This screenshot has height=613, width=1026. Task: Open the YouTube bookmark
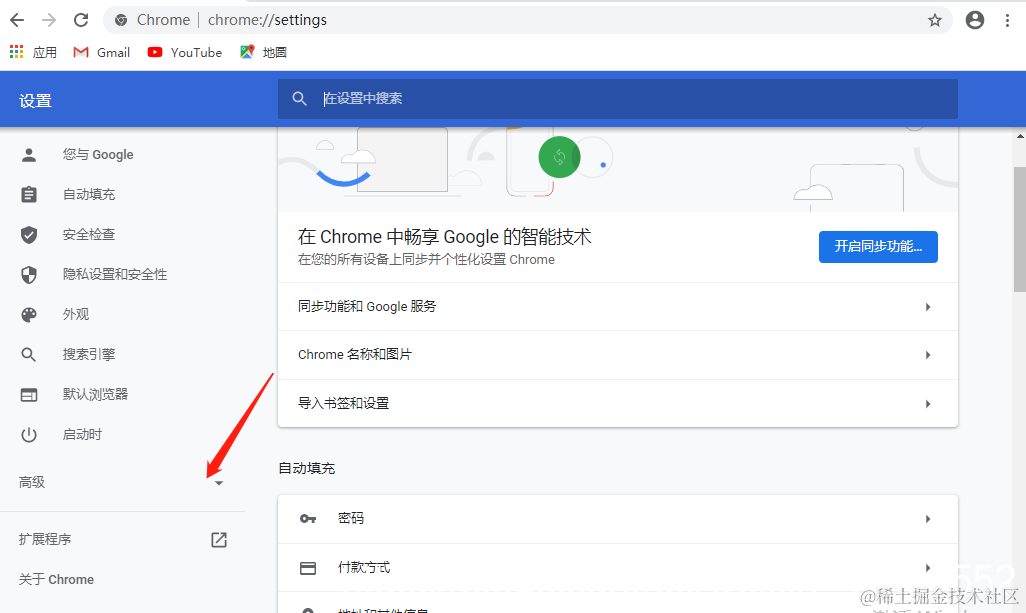[x=185, y=52]
